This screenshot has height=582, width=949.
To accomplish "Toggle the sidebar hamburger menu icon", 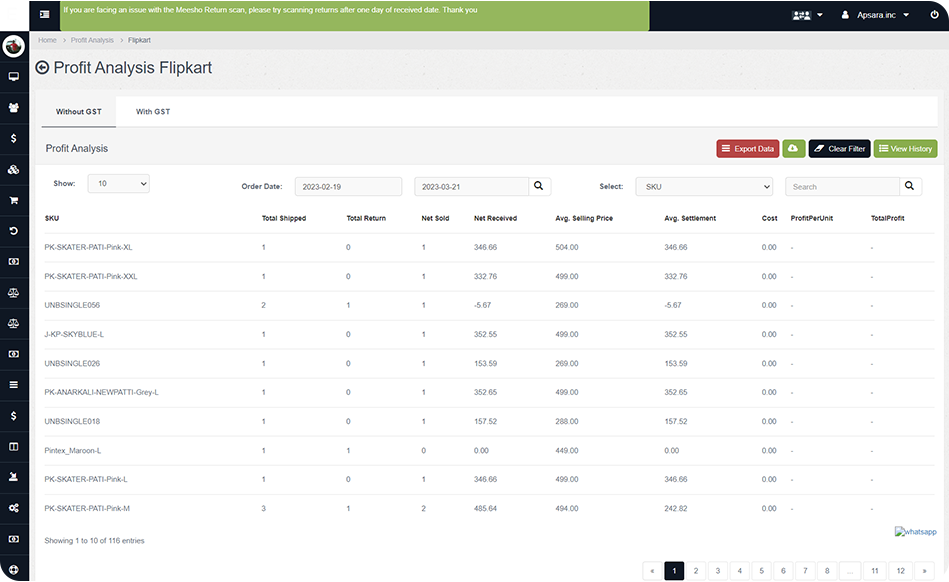I will pyautogui.click(x=45, y=14).
